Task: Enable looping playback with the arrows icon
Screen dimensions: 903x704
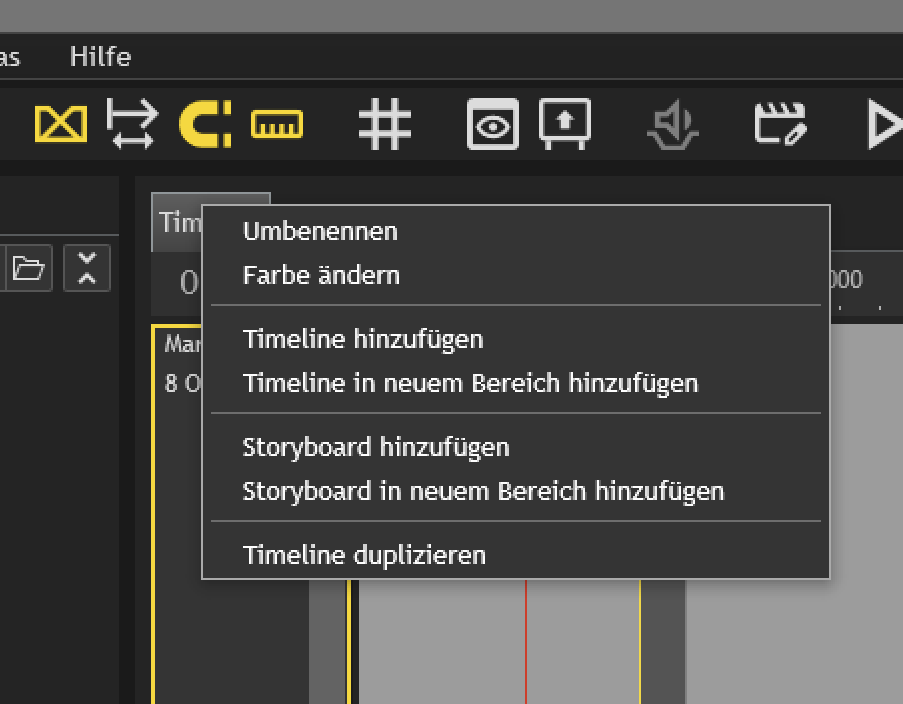Action: 132,122
